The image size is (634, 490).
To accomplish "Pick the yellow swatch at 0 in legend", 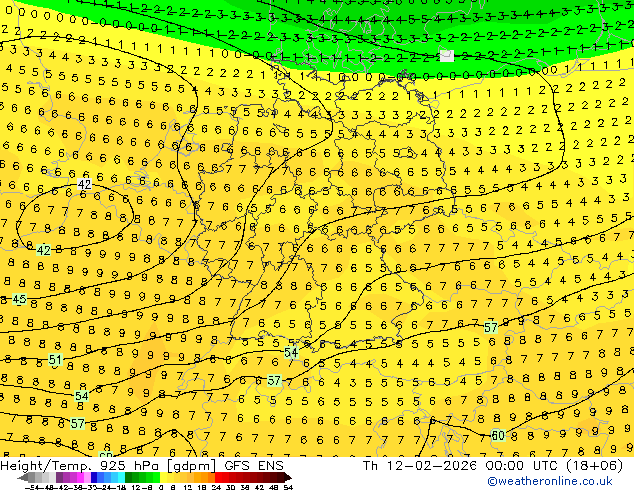I will 163,477.
